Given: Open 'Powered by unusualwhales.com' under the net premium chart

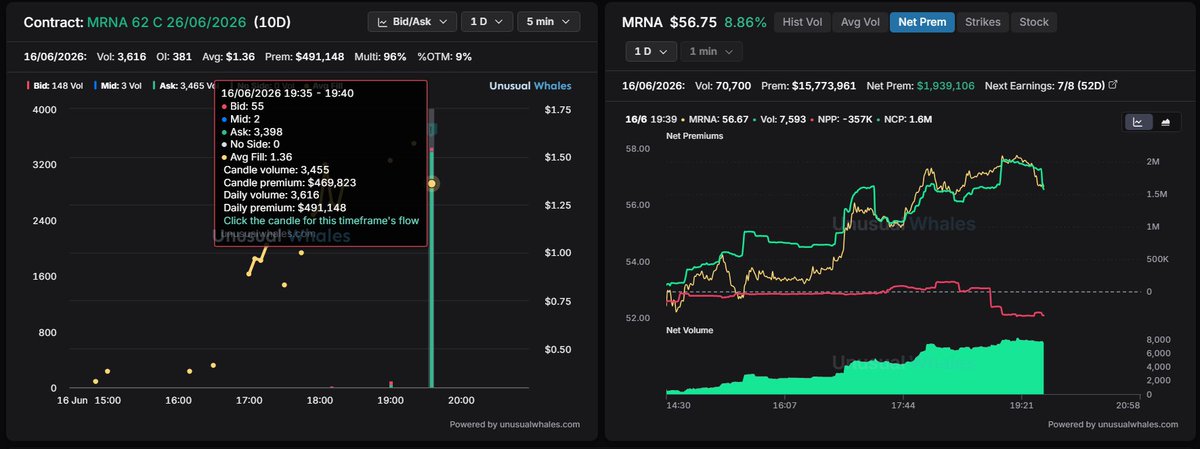Looking at the screenshot, I should click(x=1113, y=424).
